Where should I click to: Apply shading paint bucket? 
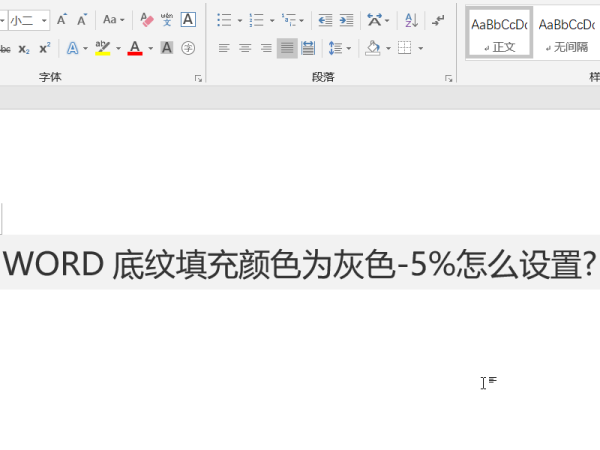pyautogui.click(x=373, y=48)
